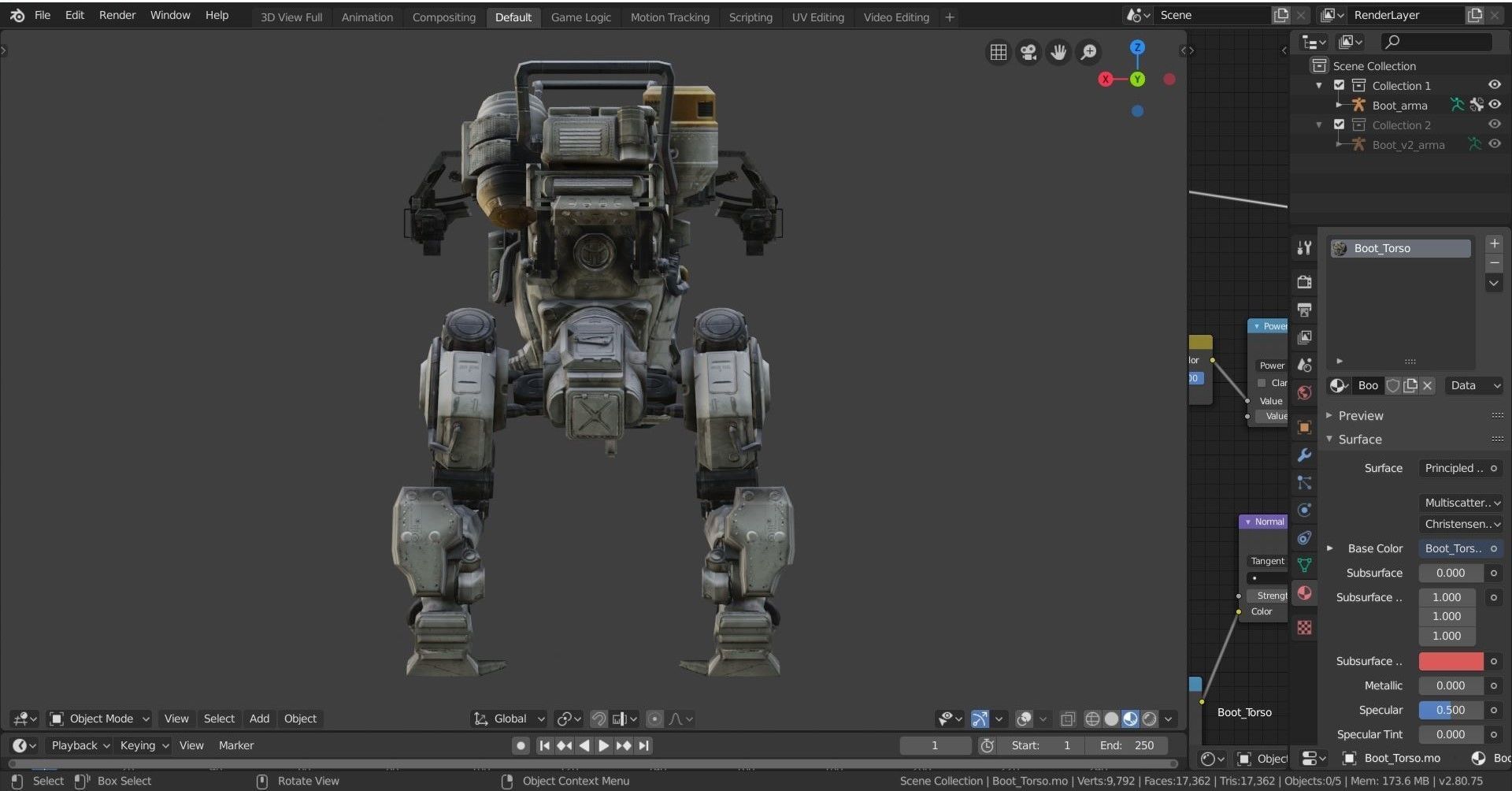Switch to orthographic grid view icon
1512x791 pixels.
(998, 52)
